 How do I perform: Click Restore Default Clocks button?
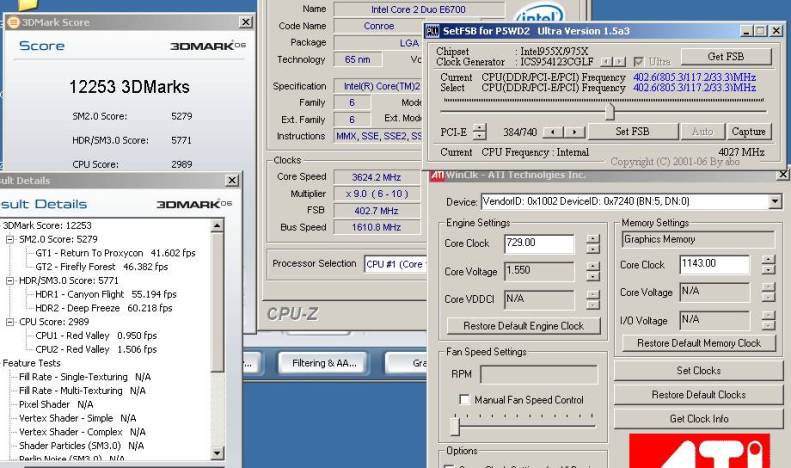[x=699, y=395]
